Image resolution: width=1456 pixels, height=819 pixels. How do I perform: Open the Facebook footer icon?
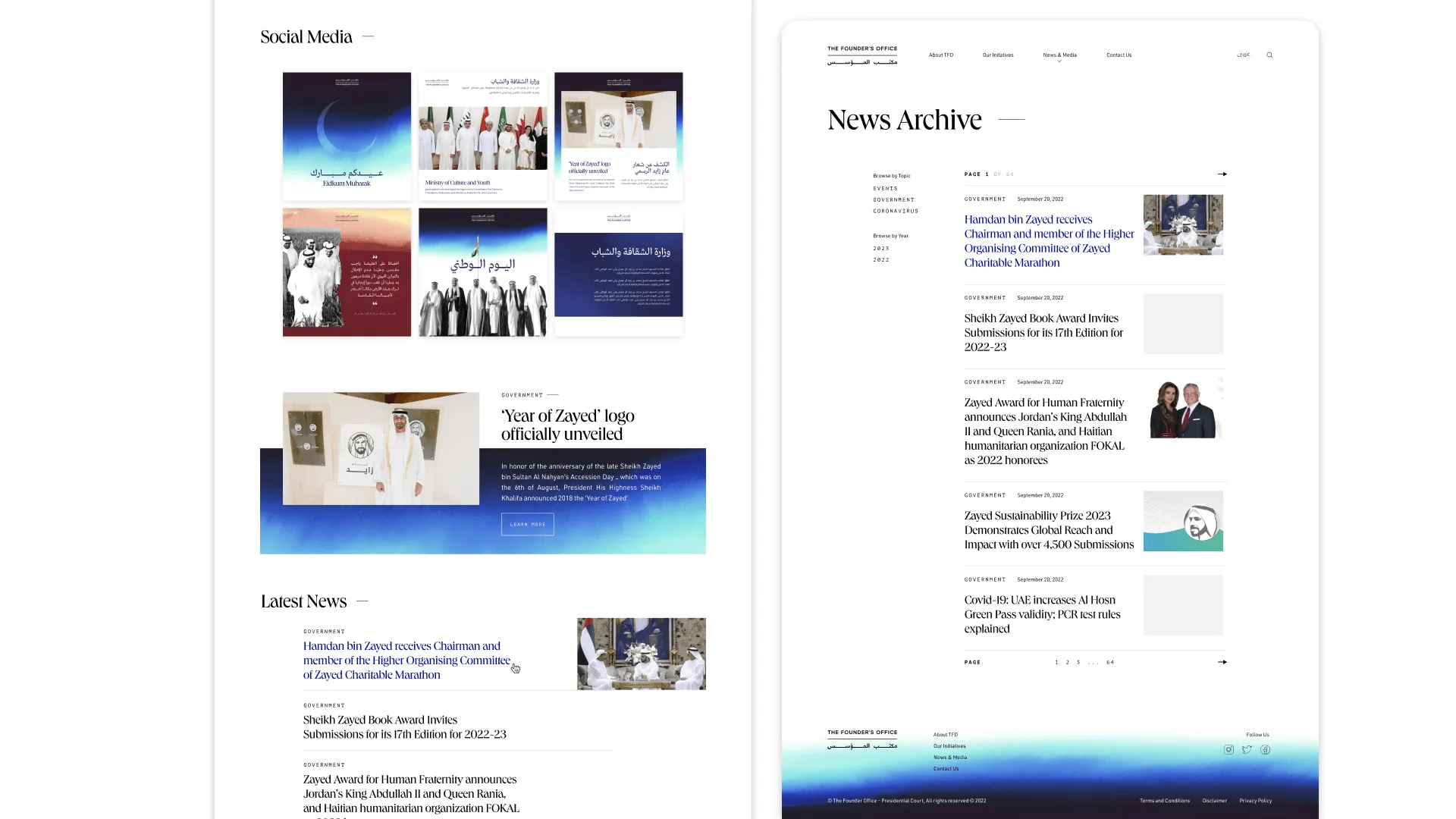[x=1265, y=750]
